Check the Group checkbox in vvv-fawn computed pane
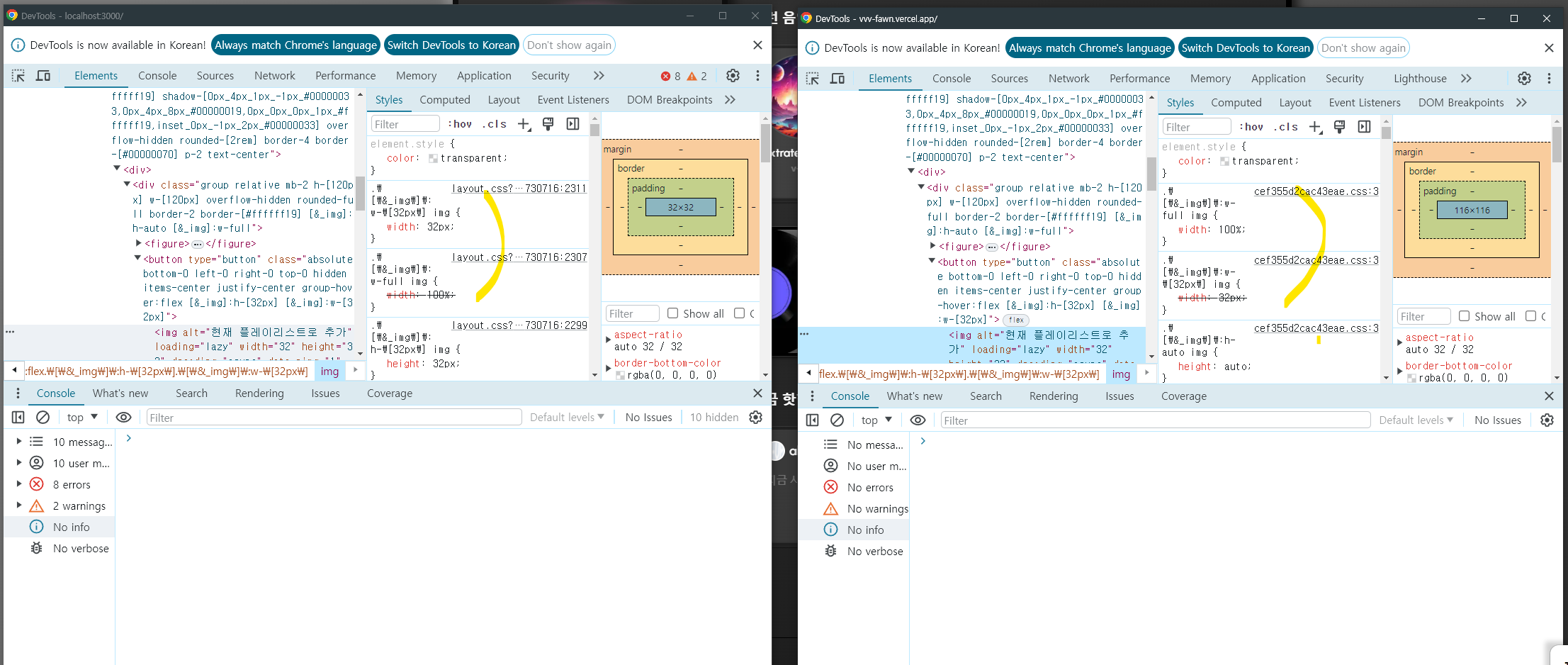The image size is (1568, 665). [x=1531, y=316]
